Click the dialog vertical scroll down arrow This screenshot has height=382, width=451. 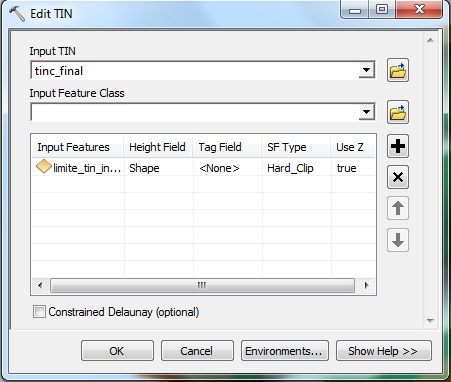430,321
